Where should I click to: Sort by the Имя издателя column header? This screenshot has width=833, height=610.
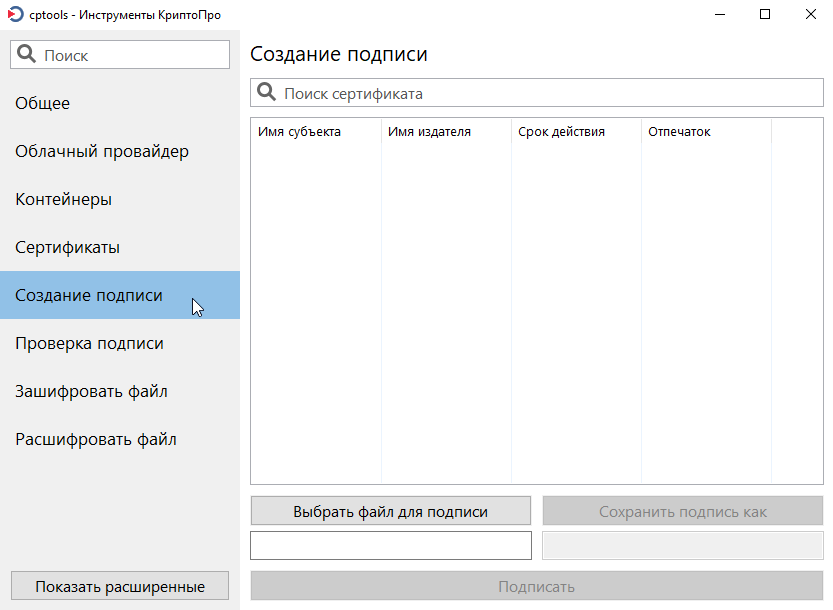point(430,132)
